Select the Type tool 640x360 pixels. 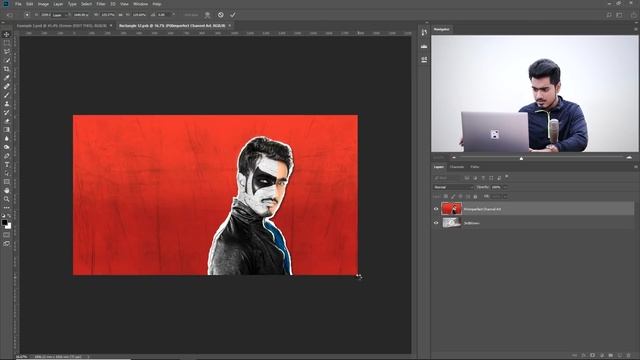(x=7, y=164)
